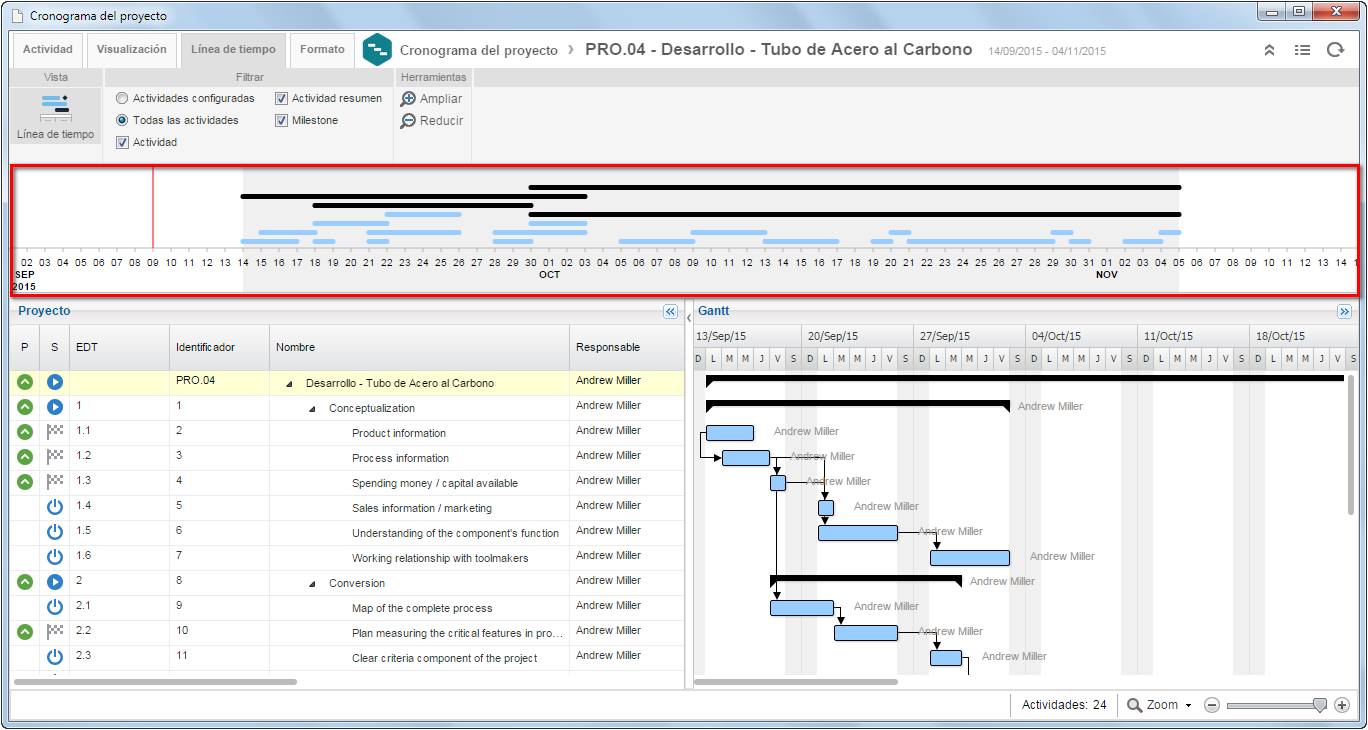
Task: Open the Zoom dropdown in status bar
Action: click(x=1160, y=705)
